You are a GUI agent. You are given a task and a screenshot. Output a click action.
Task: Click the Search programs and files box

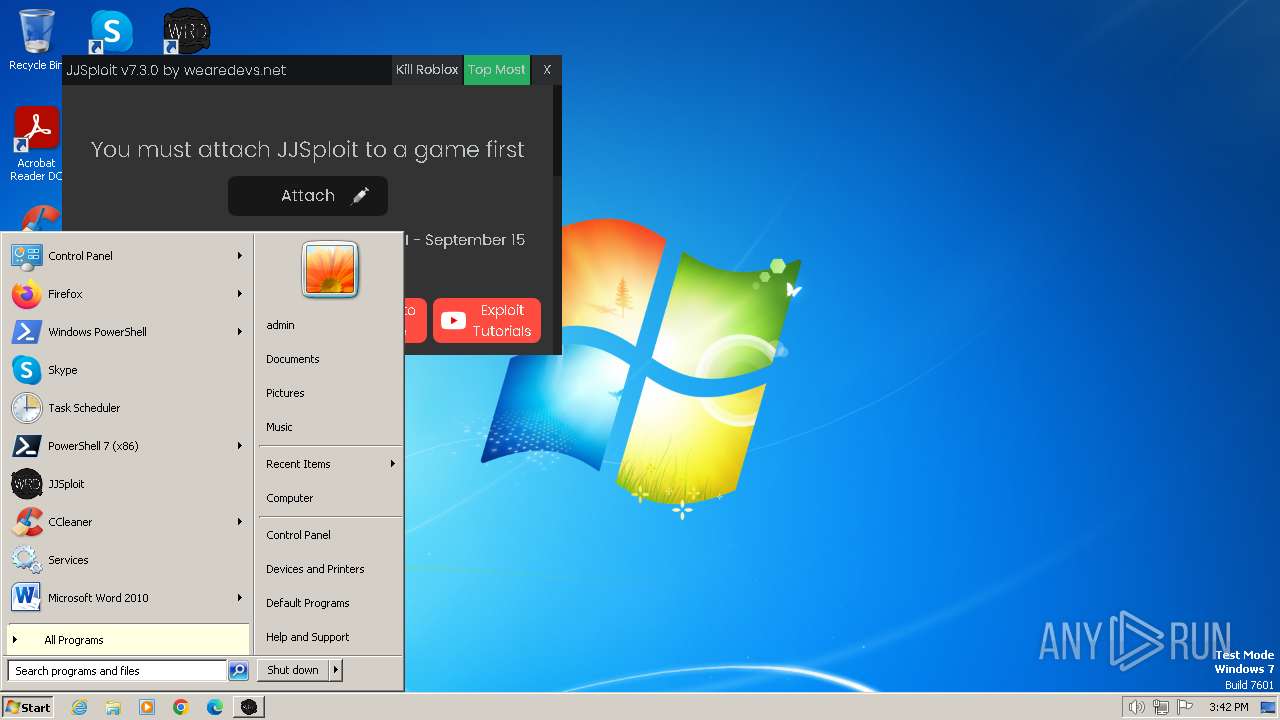point(117,671)
